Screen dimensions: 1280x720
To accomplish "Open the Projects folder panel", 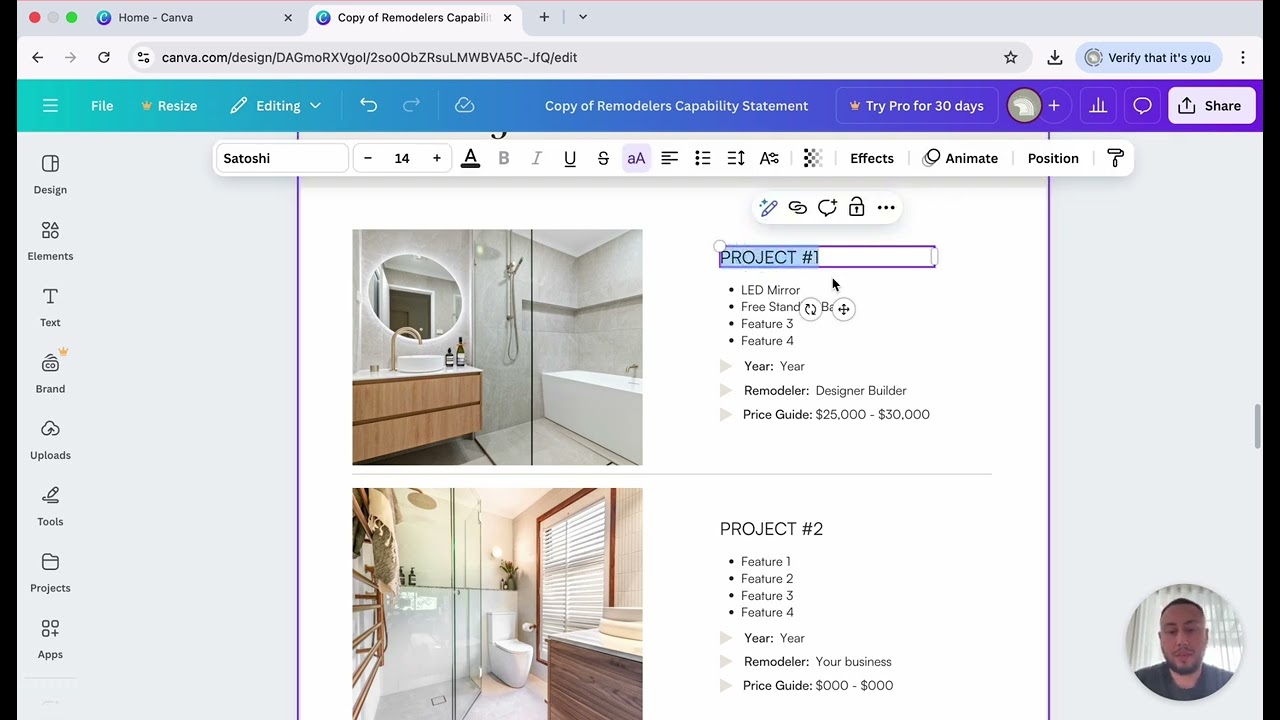I will (50, 573).
